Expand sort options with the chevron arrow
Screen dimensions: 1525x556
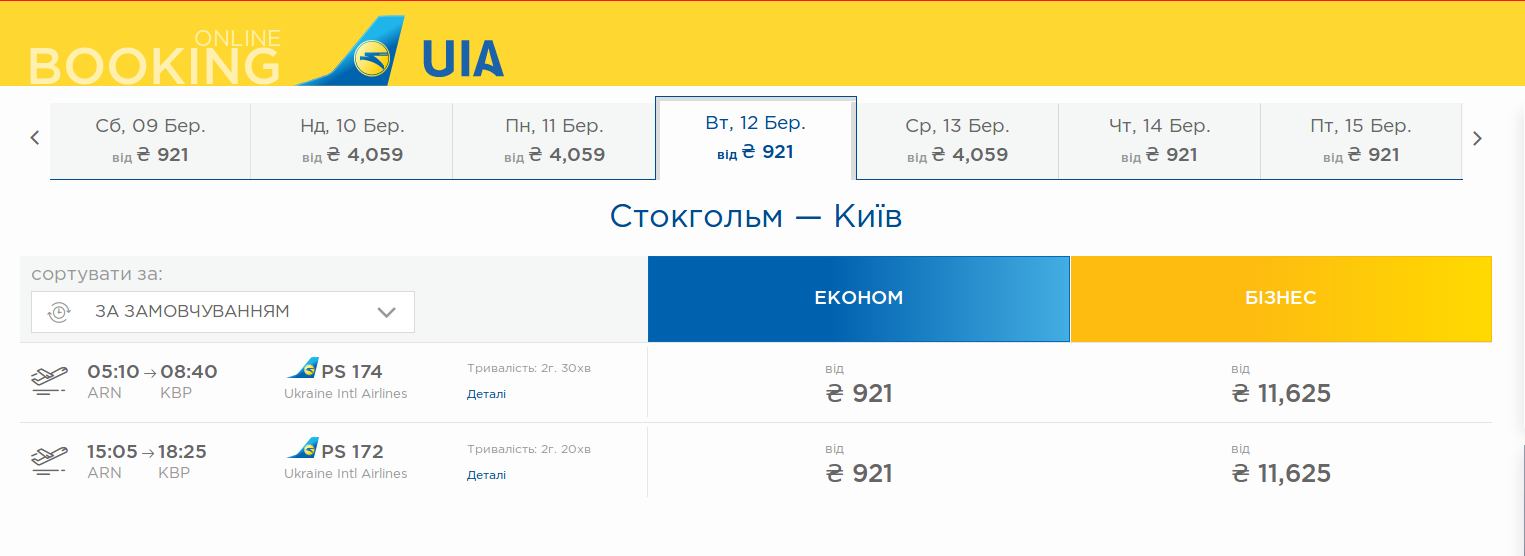pyautogui.click(x=387, y=312)
